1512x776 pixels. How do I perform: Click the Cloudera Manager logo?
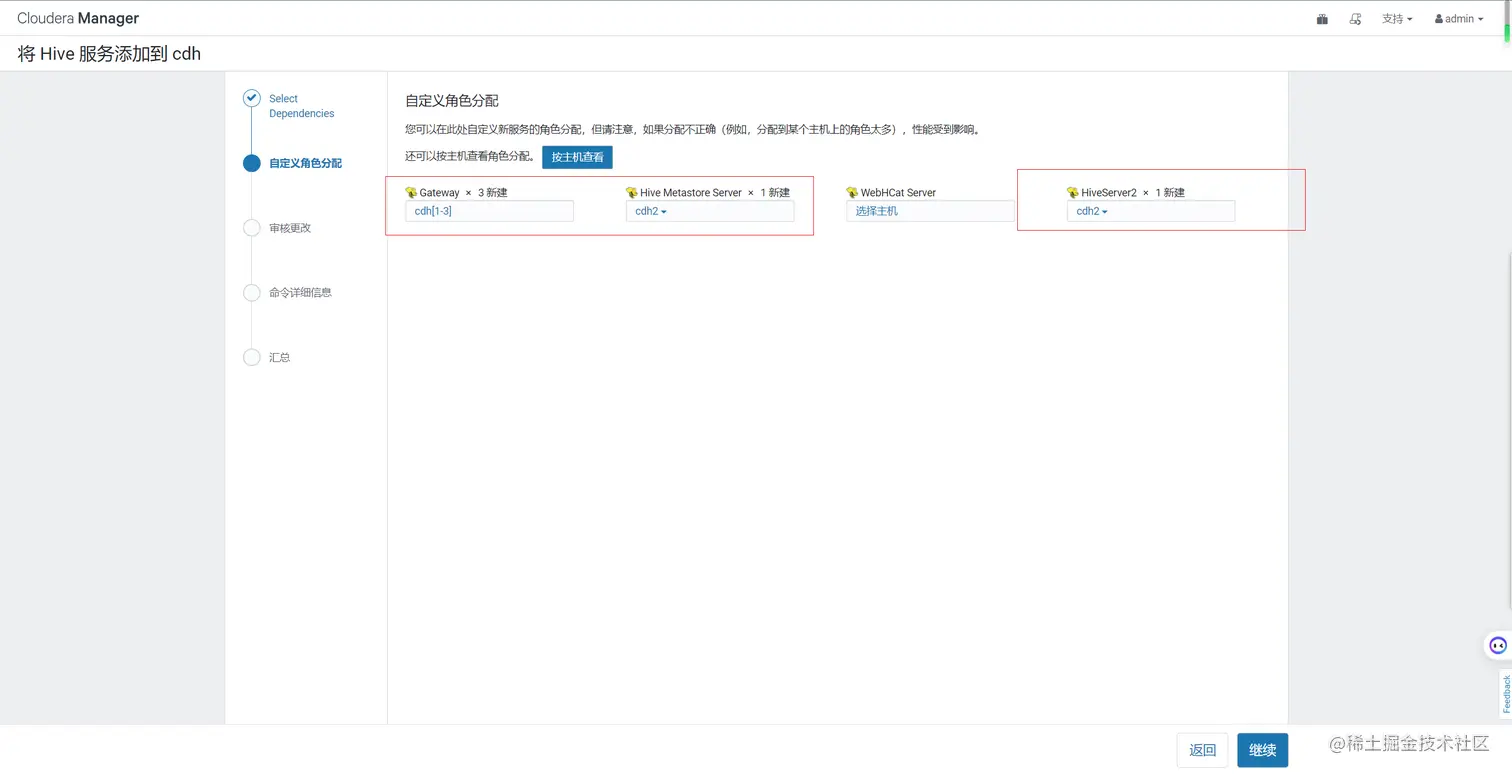tap(78, 18)
